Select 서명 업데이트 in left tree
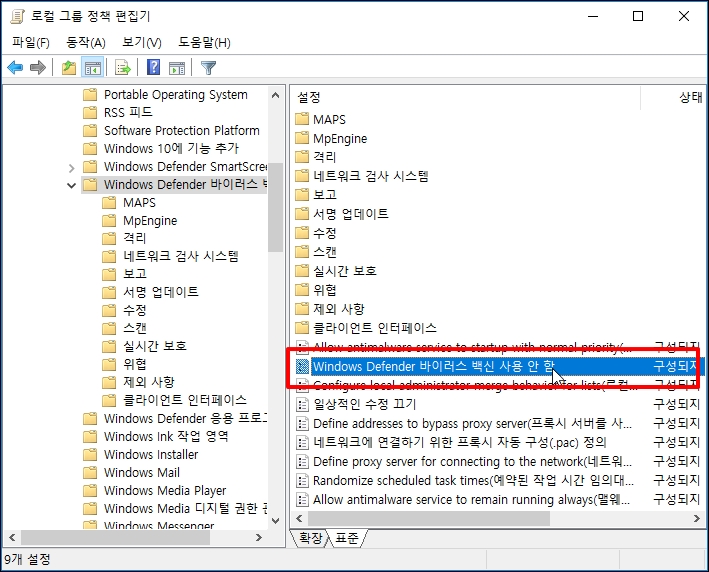The height and width of the screenshot is (572, 709). tap(161, 292)
